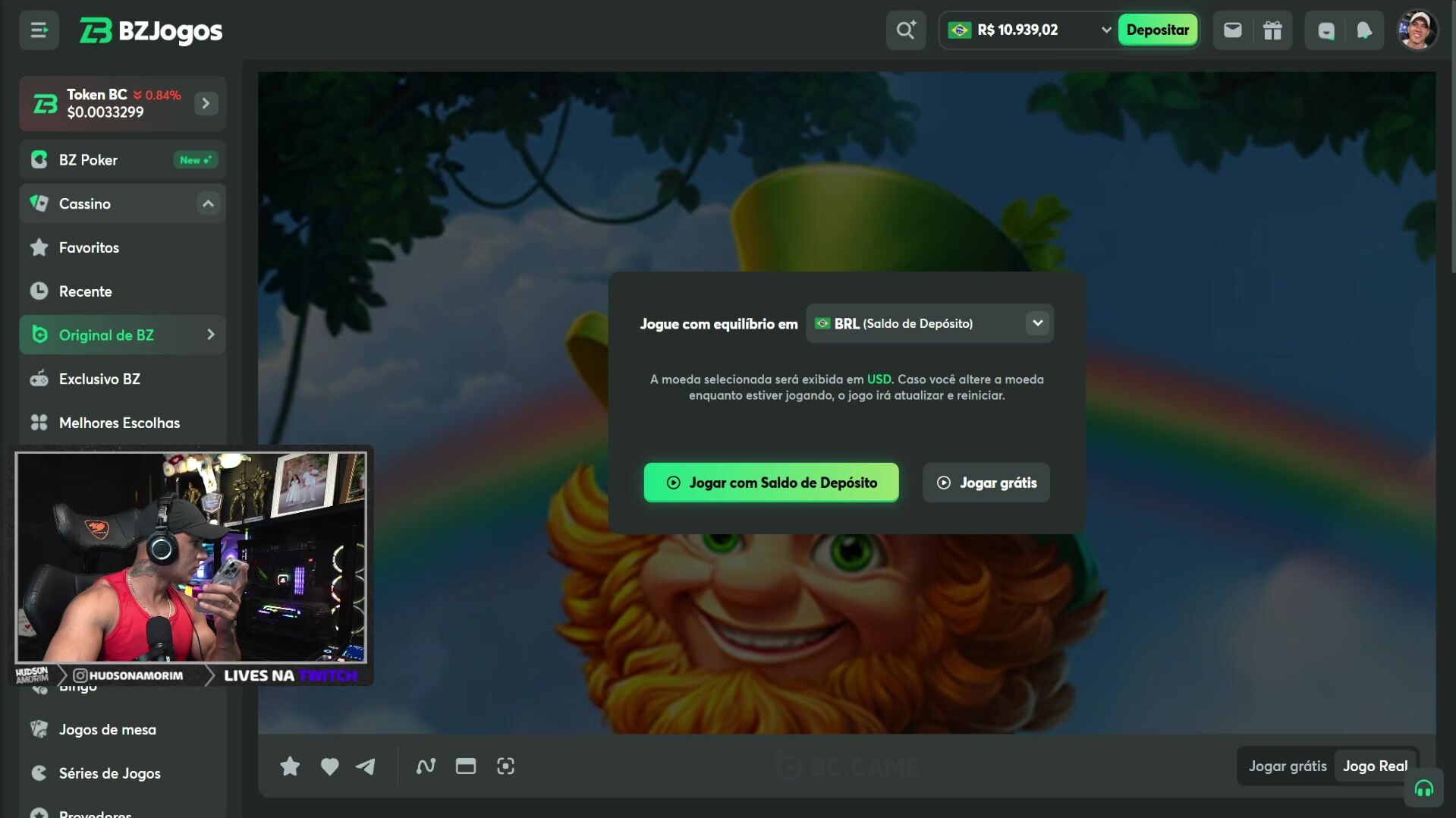Open Recente in the sidebar
Viewport: 1456px width, 818px height.
tap(122, 291)
